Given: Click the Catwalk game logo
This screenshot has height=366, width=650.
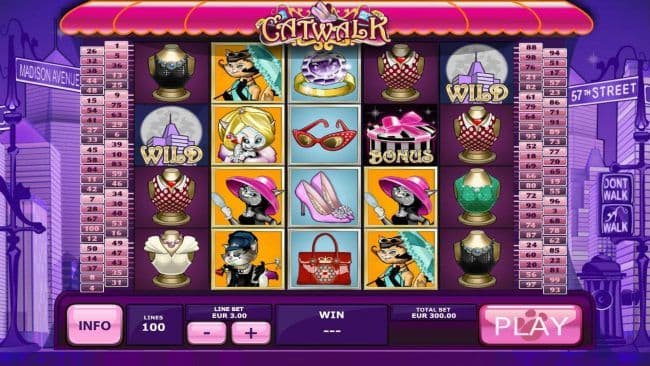Looking at the screenshot, I should (324, 26).
